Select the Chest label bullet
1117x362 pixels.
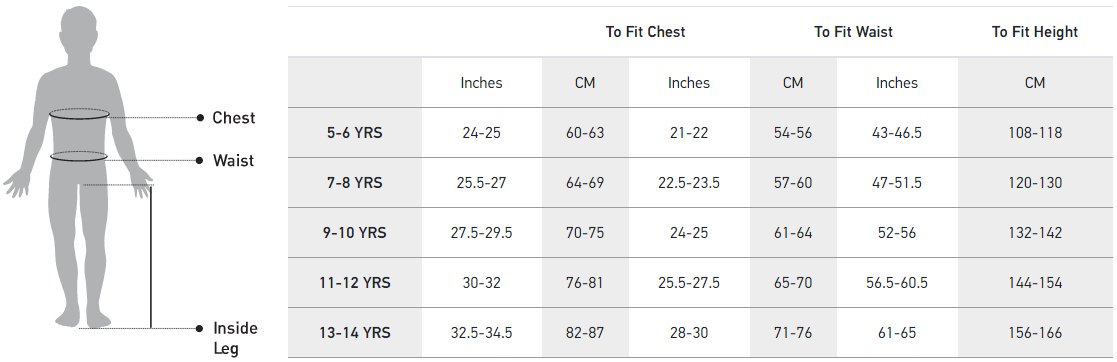[200, 118]
